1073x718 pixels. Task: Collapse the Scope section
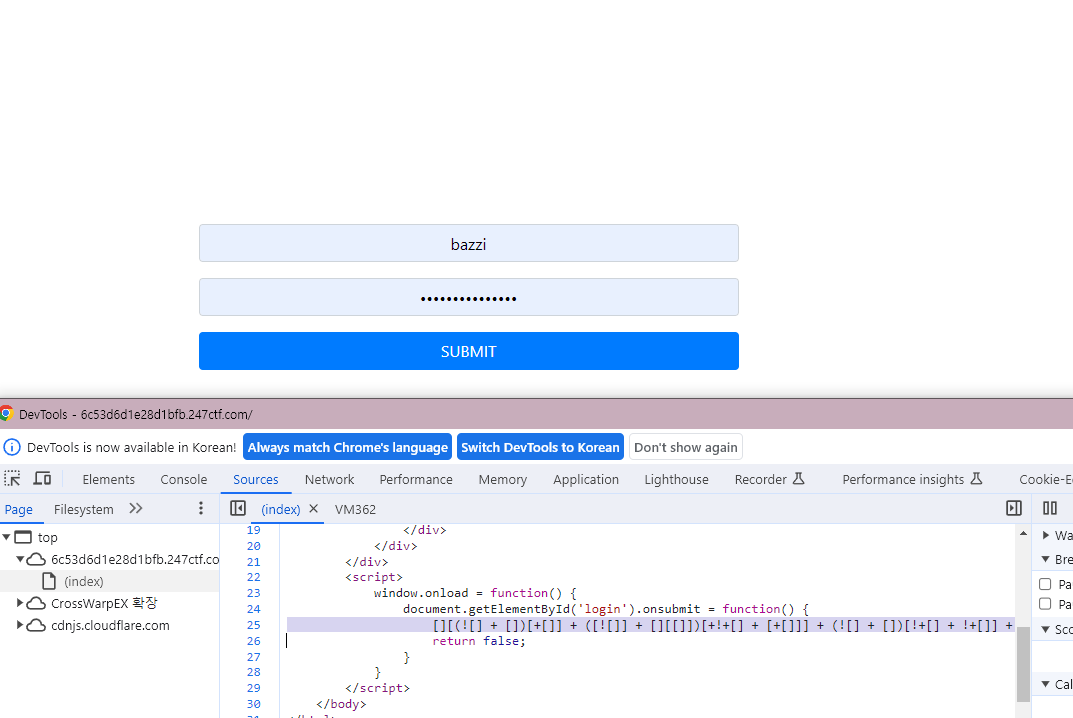[x=1046, y=629]
